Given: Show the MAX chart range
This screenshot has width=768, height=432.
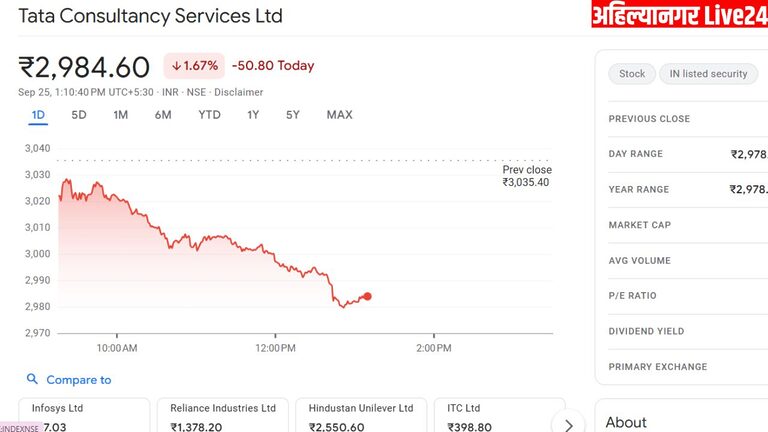Looking at the screenshot, I should (339, 115).
